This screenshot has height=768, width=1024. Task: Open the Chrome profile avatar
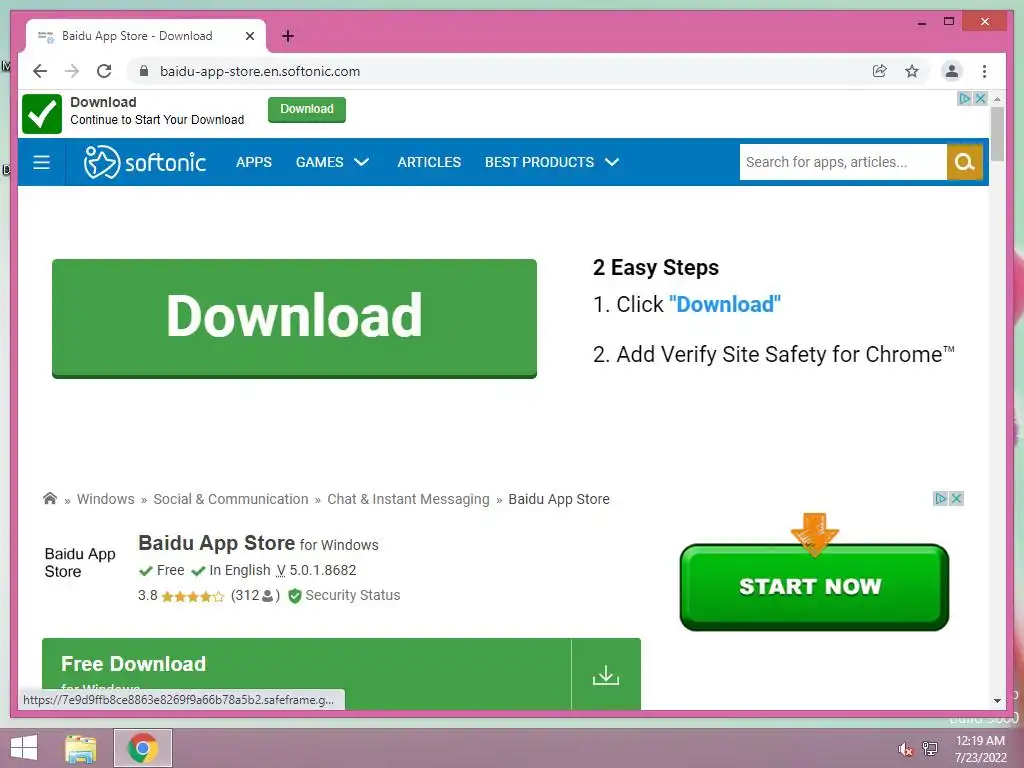click(x=952, y=71)
